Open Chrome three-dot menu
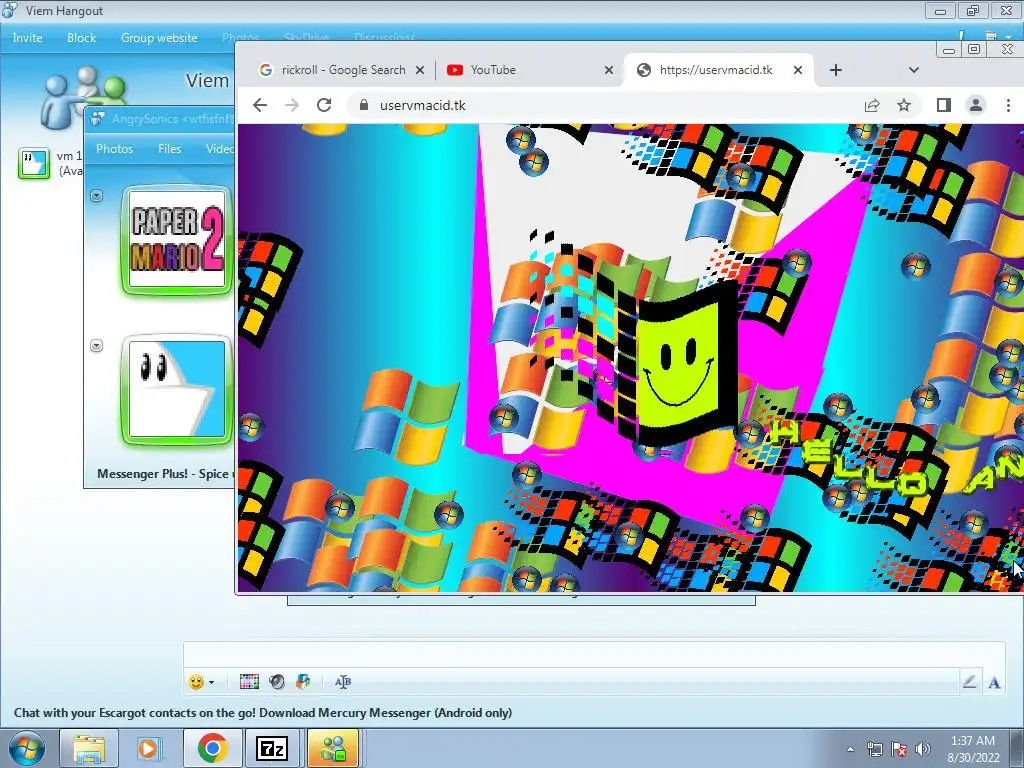 pos(1008,105)
